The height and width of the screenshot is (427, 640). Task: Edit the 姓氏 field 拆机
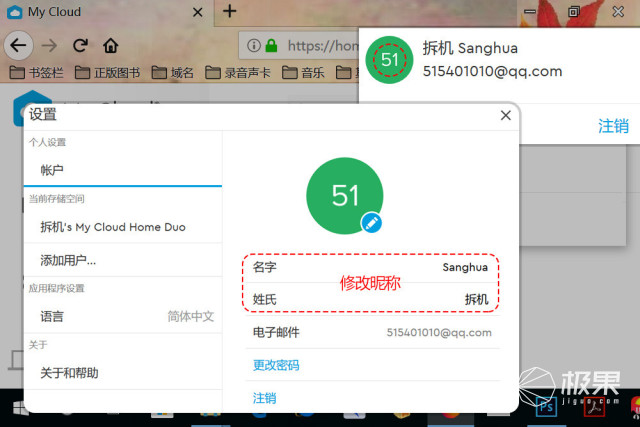pyautogui.click(x=371, y=299)
